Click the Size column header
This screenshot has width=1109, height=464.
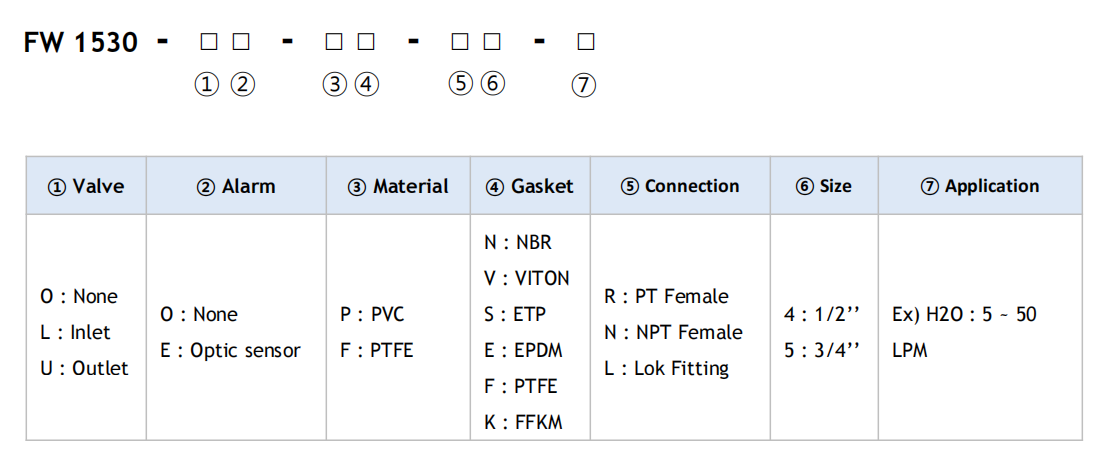coord(824,186)
